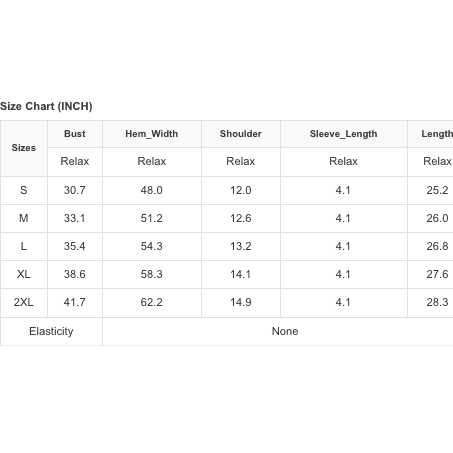Click the Size Chart (INCH) heading
Image resolution: width=453 pixels, height=453 pixels.
coord(46,106)
